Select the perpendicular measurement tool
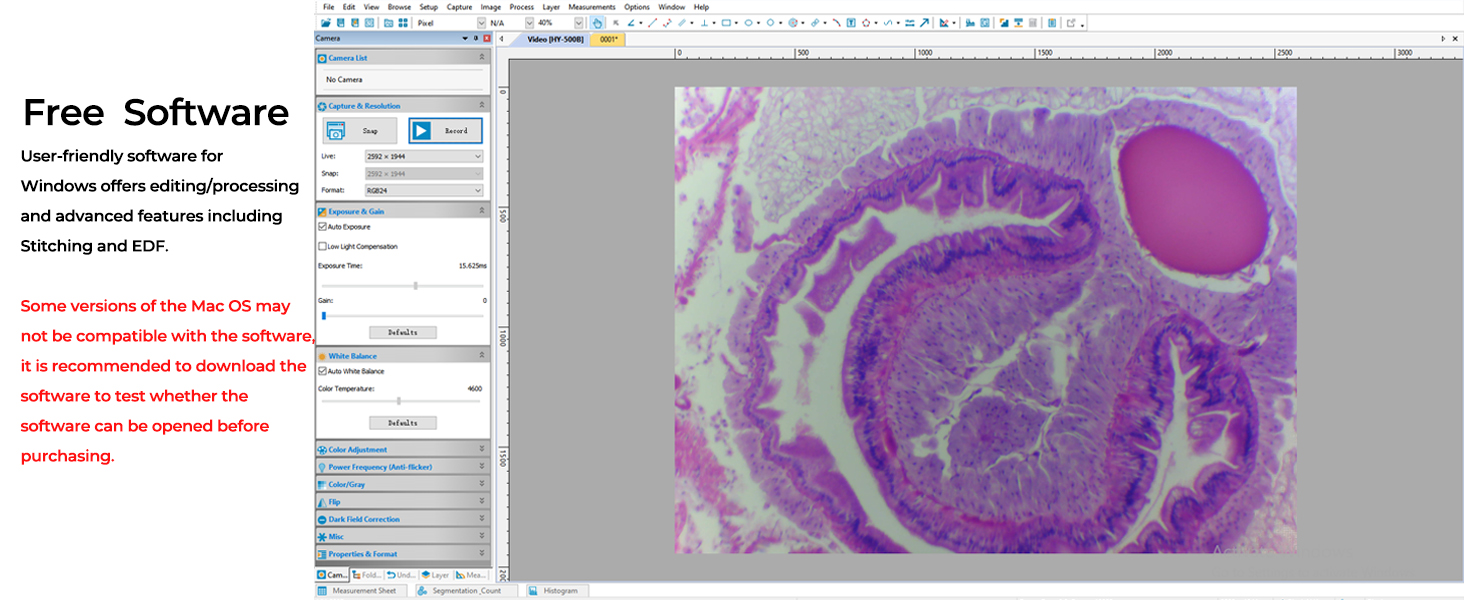 (703, 22)
